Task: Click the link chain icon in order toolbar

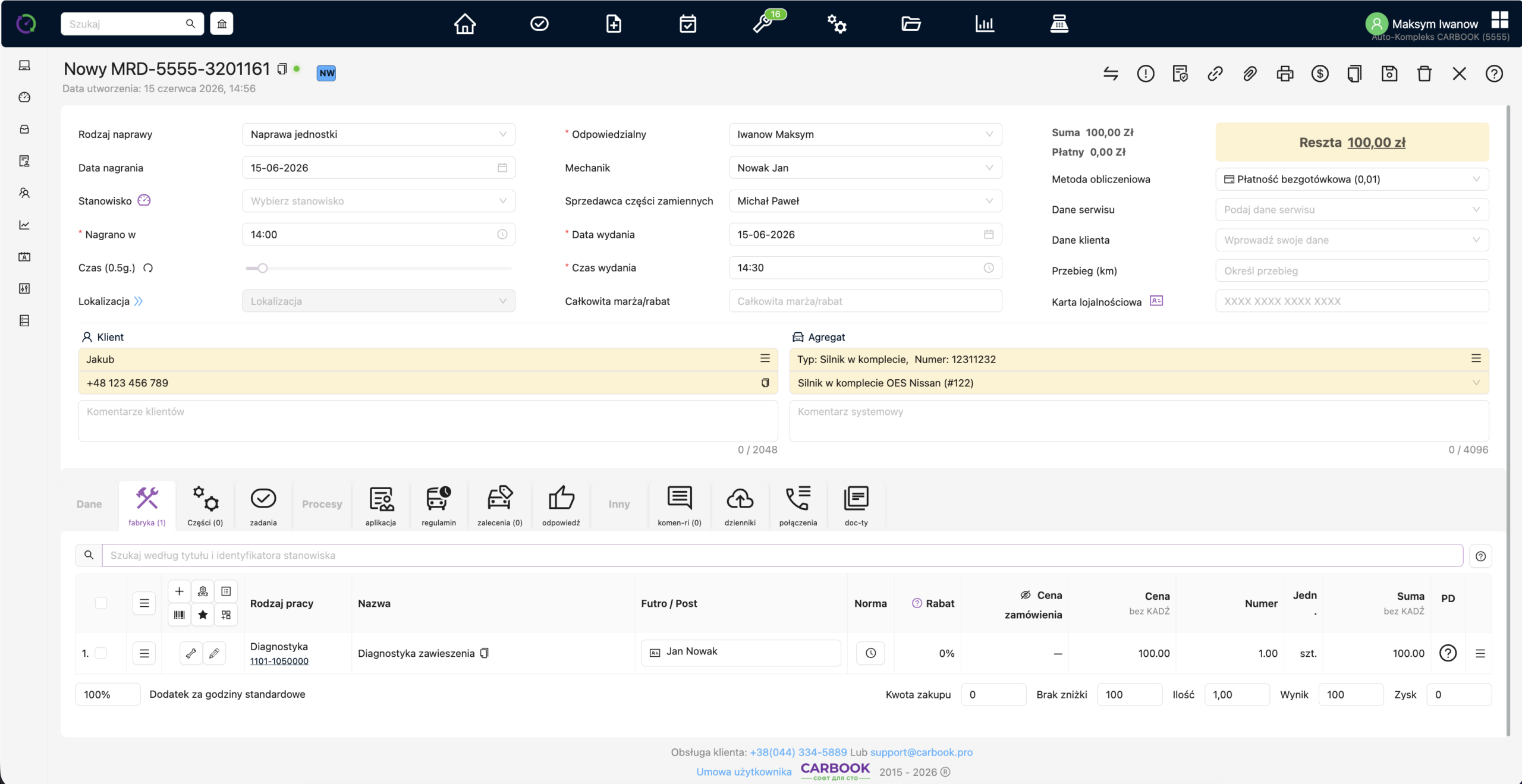Action: (1215, 74)
